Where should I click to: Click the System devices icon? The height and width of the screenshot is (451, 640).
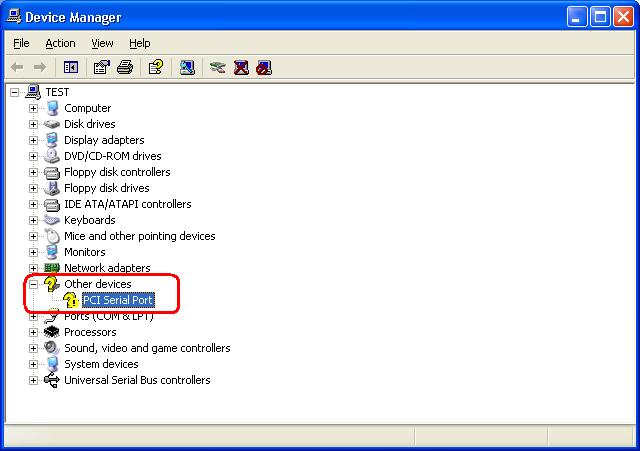coord(52,364)
